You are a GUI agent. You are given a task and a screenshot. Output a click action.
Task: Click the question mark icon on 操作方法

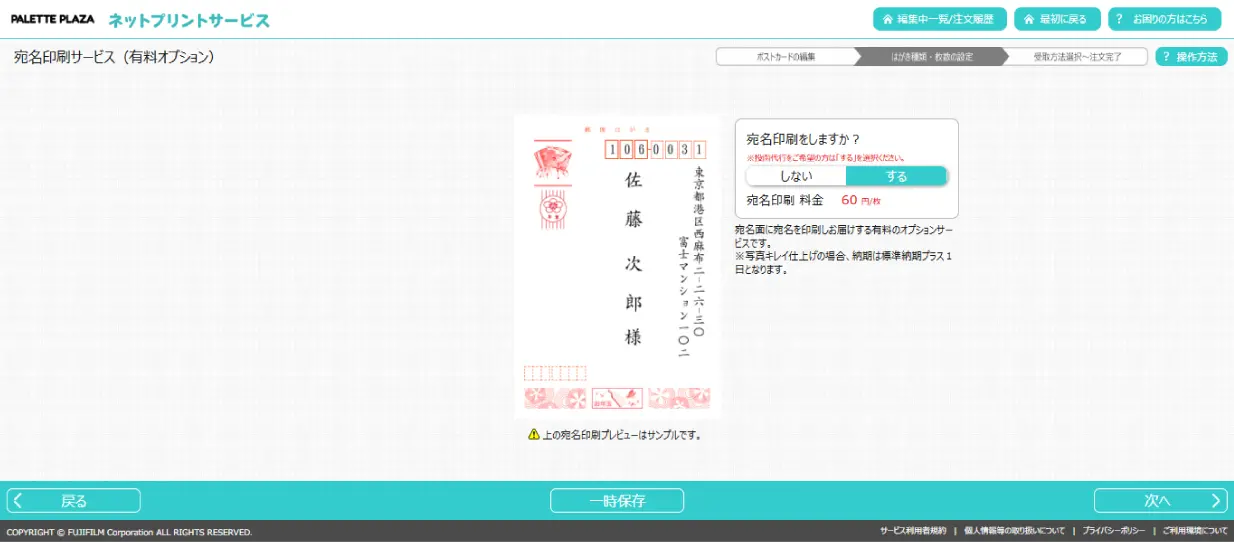[x=1166, y=57]
